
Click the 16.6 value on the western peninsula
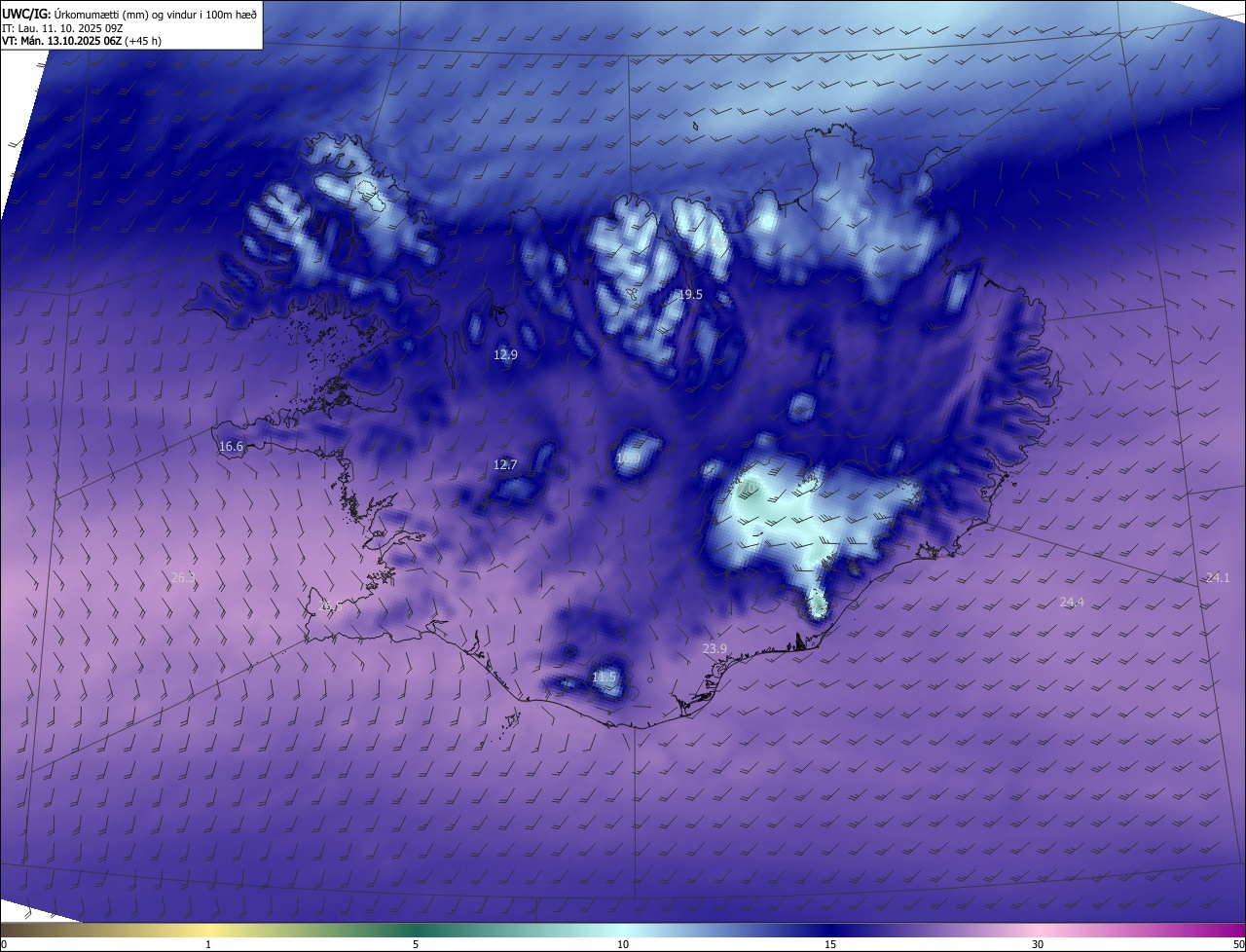[231, 447]
